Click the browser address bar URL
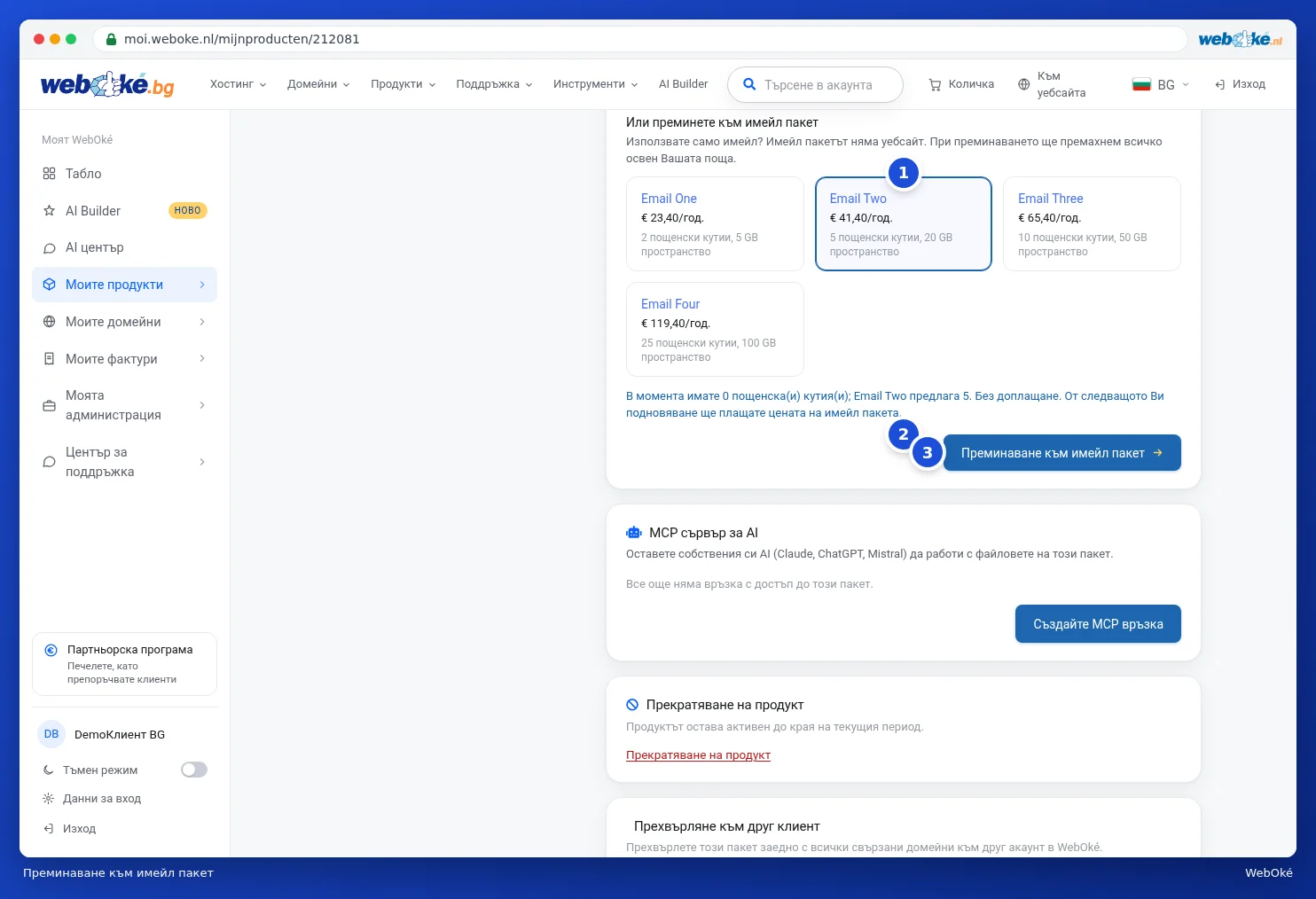Viewport: 1316px width, 899px height. tap(242, 39)
